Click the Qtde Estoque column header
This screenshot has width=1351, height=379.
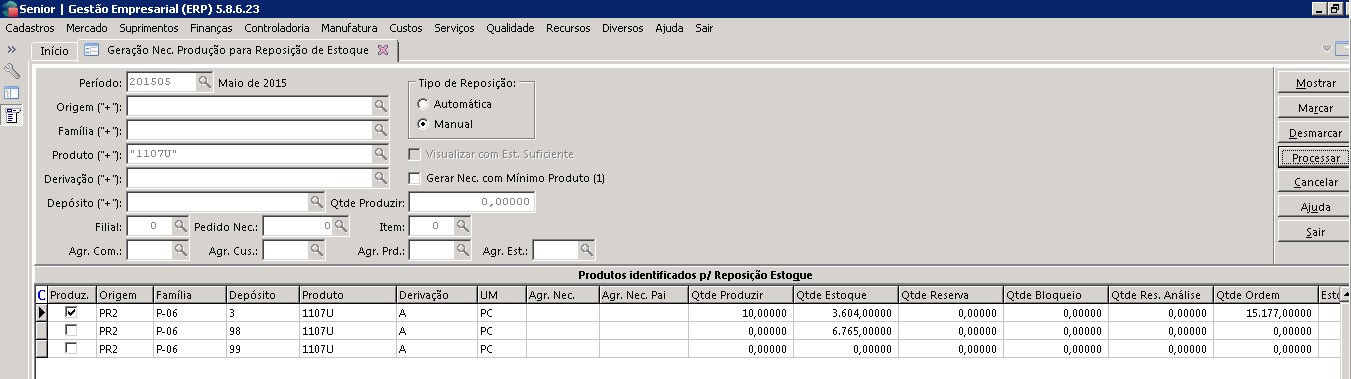coord(845,295)
